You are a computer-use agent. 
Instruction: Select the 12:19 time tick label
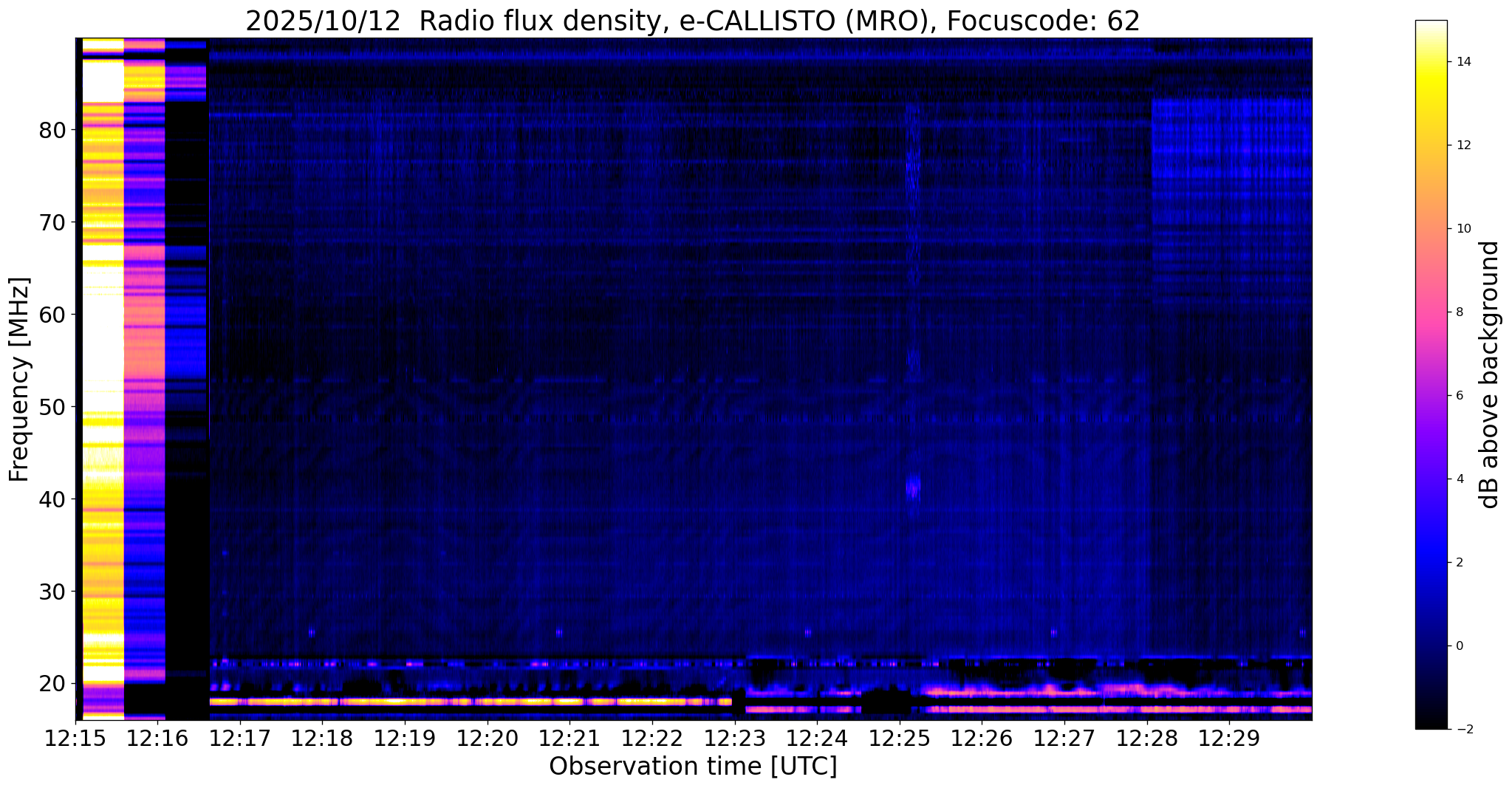click(x=405, y=738)
